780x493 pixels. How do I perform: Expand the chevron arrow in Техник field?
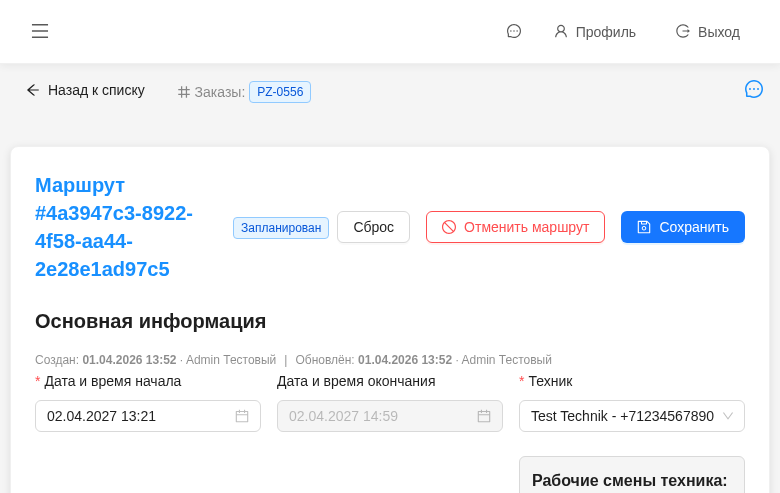coord(728,416)
